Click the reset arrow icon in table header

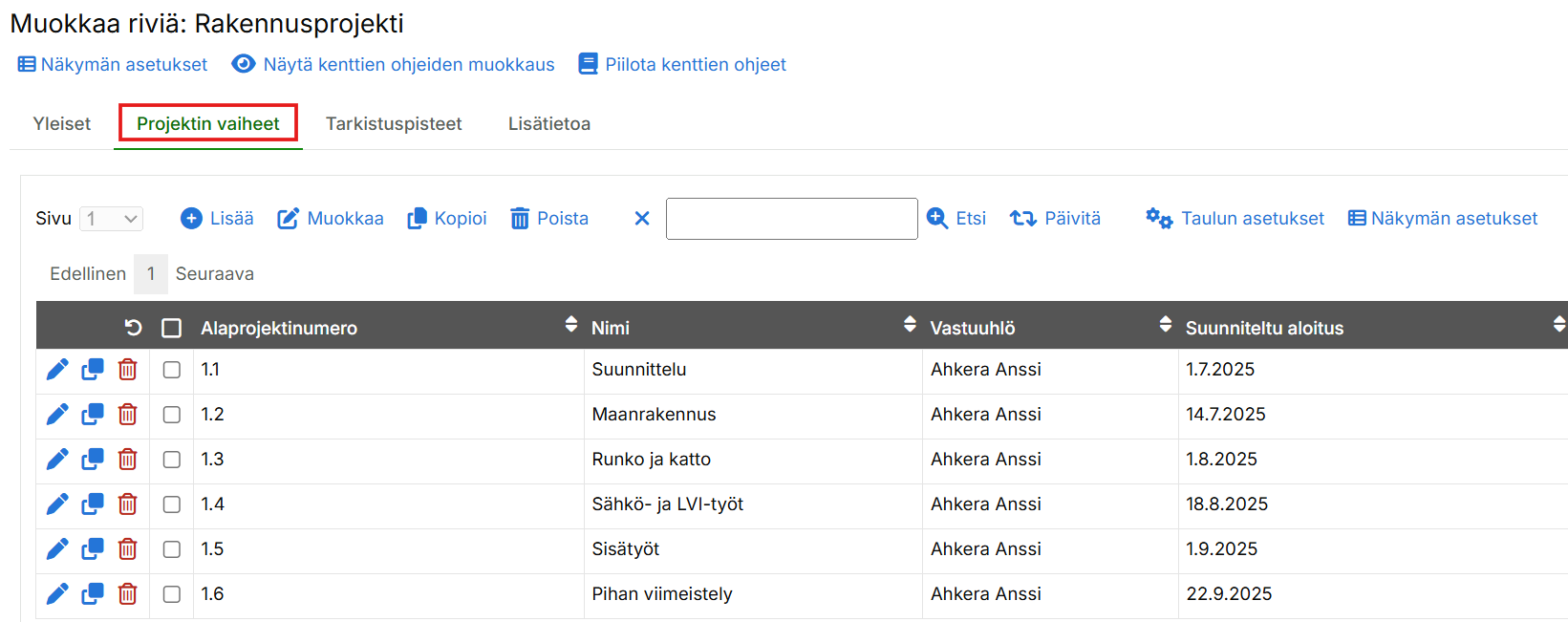pyautogui.click(x=133, y=328)
